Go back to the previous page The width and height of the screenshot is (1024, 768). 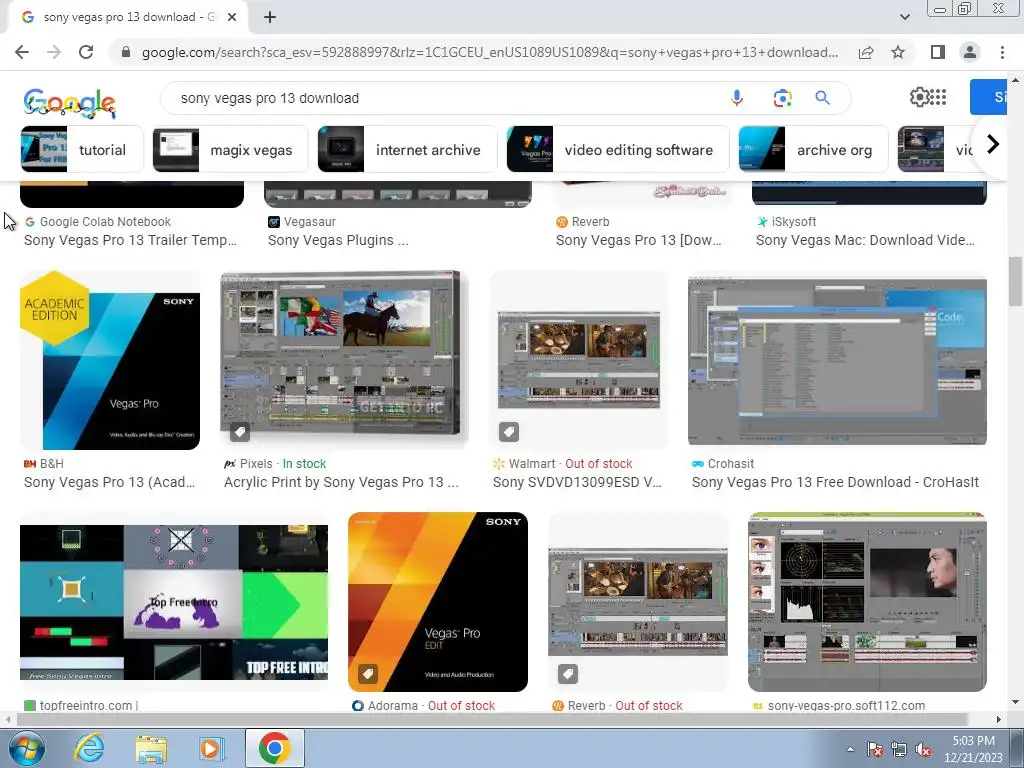22,52
